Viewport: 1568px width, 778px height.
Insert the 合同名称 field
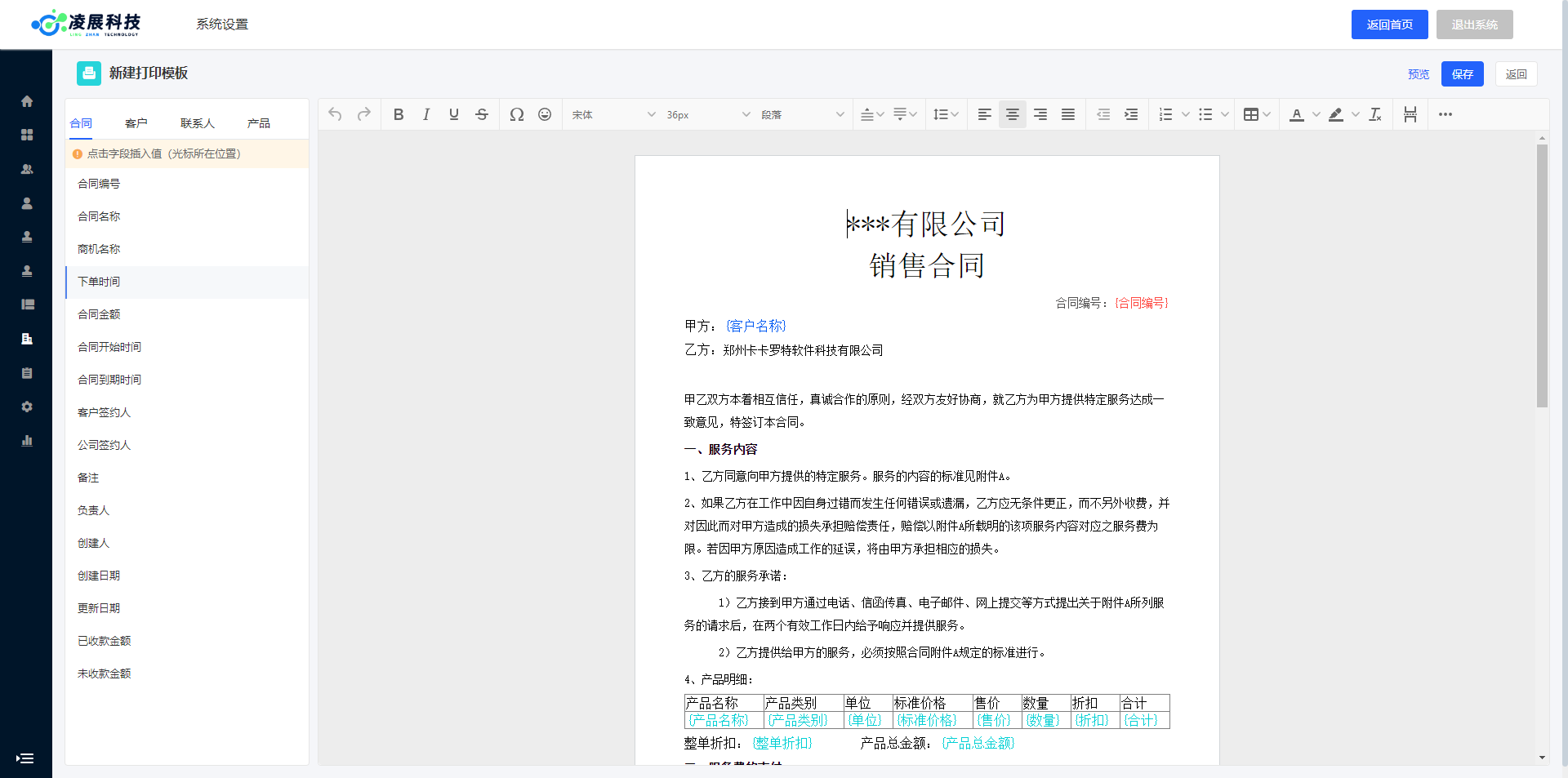[x=187, y=216]
